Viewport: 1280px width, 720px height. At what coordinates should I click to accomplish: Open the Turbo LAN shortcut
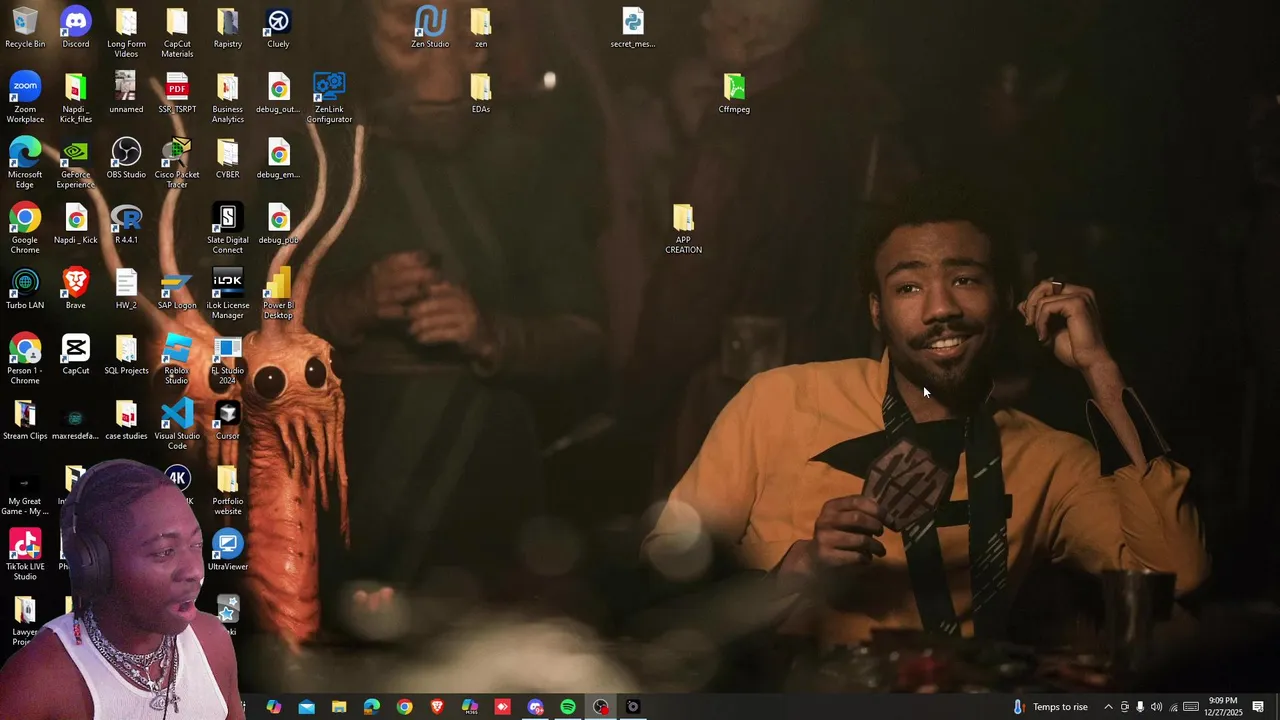[25, 289]
